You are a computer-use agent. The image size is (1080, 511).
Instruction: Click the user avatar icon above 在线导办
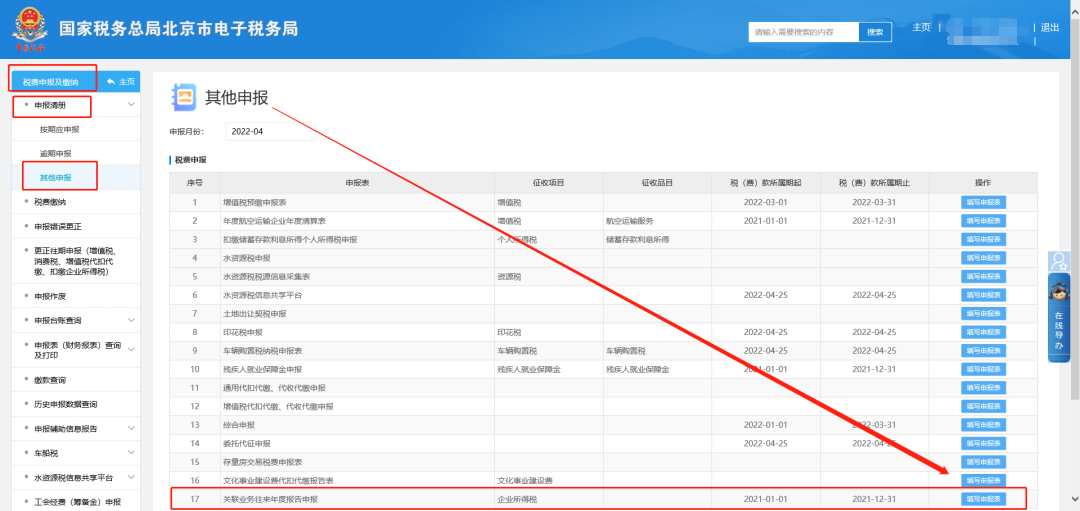click(x=1058, y=262)
